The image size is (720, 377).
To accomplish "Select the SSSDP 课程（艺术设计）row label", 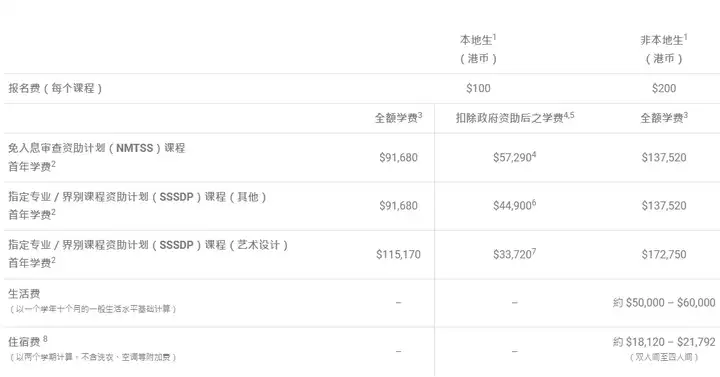I will click(148, 253).
